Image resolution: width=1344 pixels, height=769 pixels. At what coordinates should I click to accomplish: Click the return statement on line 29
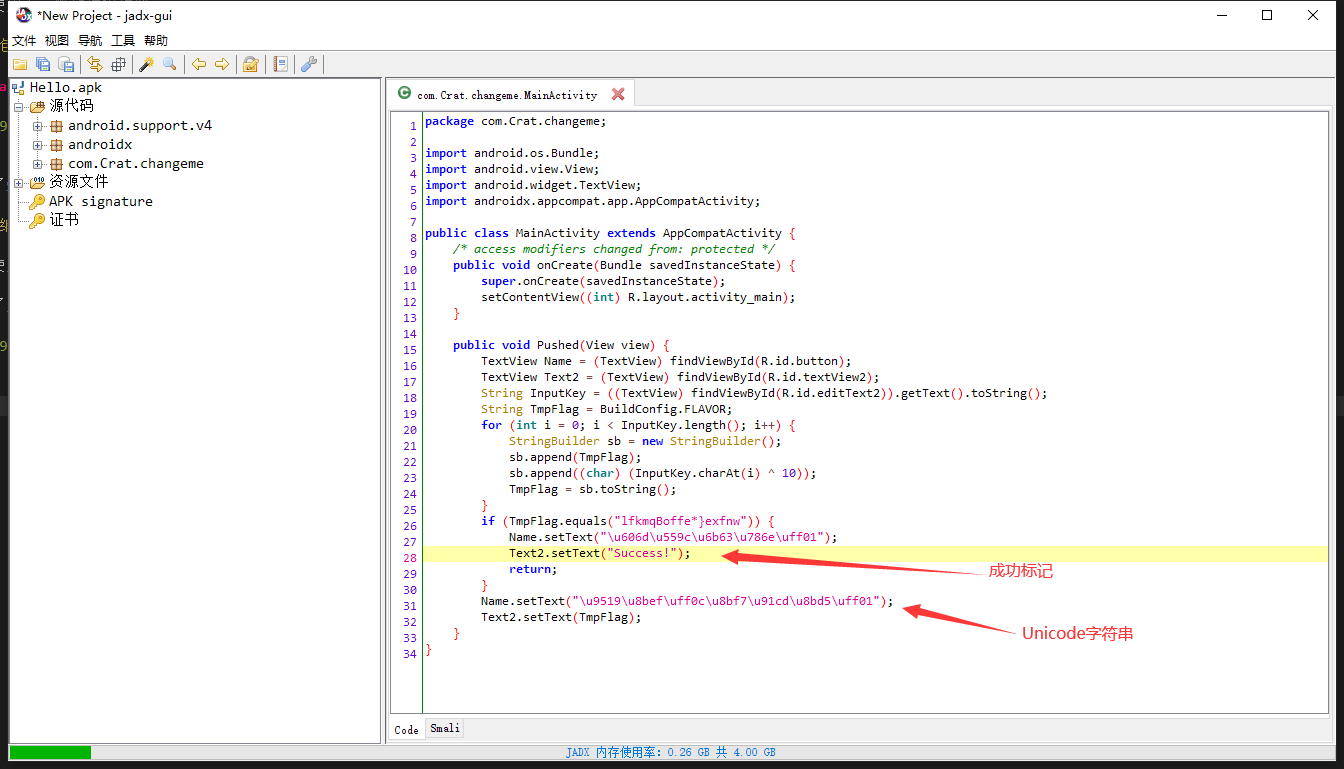[x=533, y=569]
